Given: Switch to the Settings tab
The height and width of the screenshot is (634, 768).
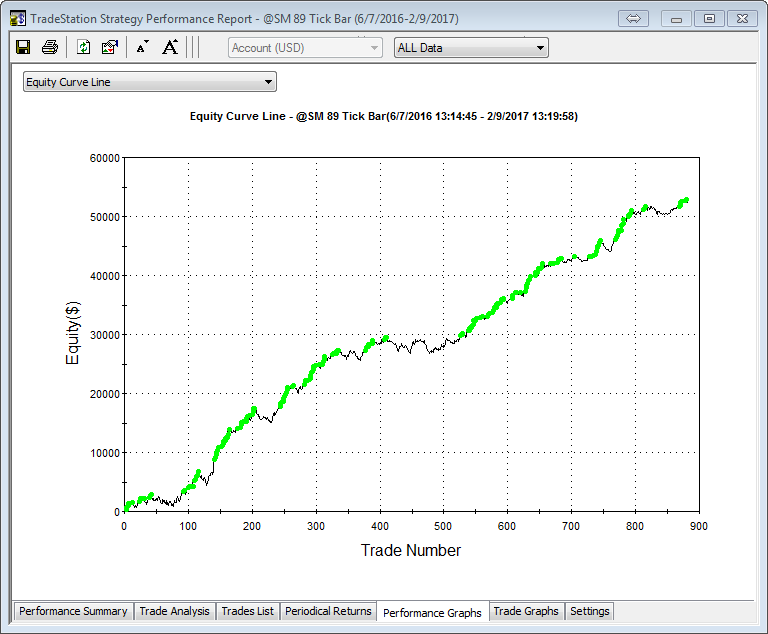Looking at the screenshot, I should 589,611.
